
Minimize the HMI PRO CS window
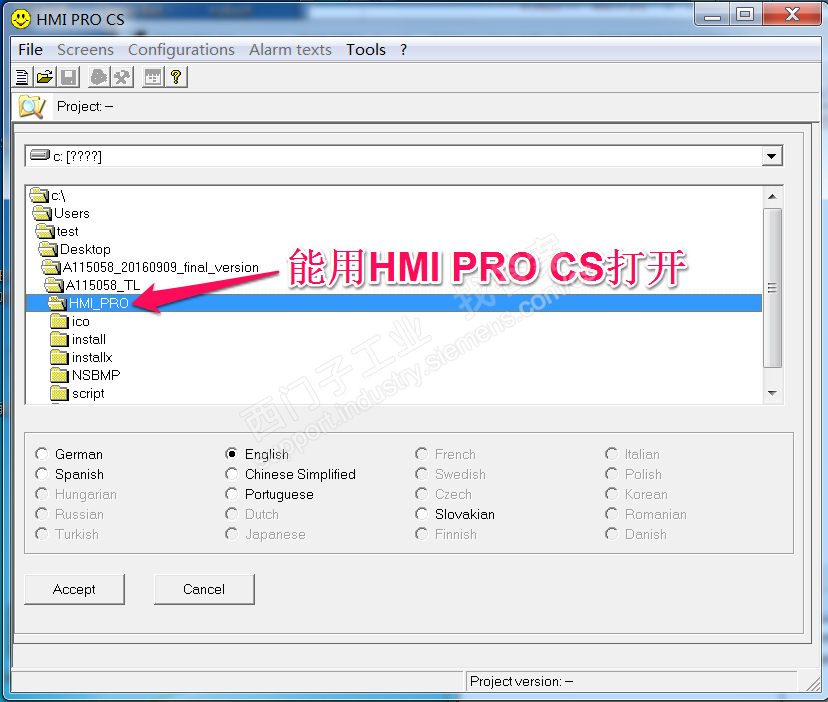tap(712, 14)
